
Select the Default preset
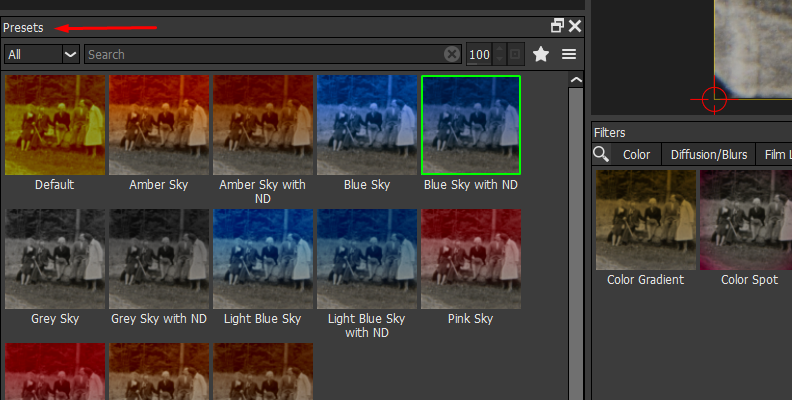point(55,125)
